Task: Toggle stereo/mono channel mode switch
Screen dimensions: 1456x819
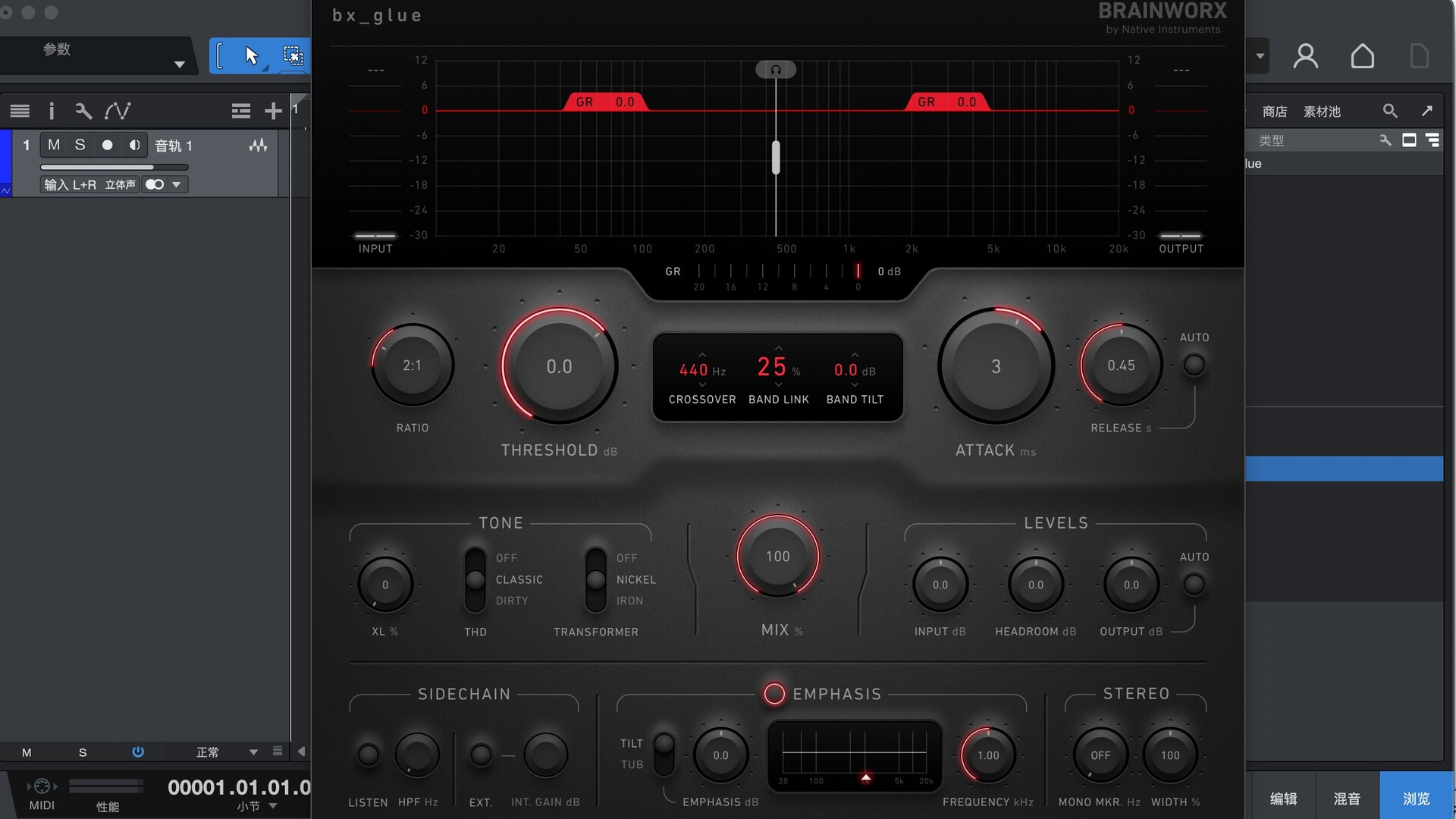Action: point(155,184)
